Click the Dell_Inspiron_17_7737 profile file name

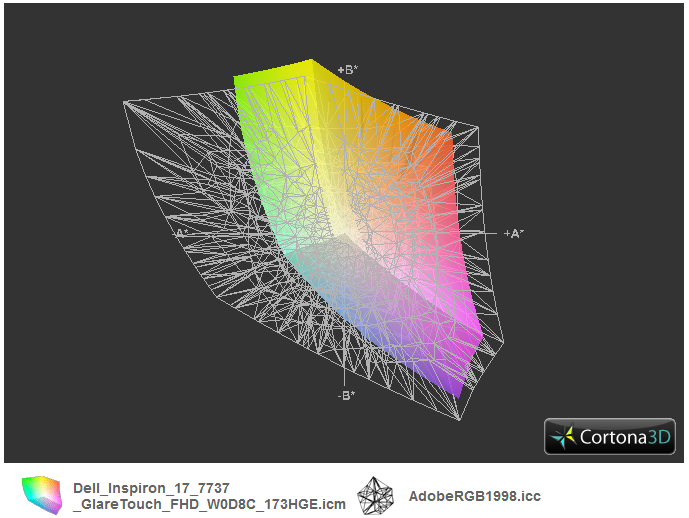coord(209,496)
